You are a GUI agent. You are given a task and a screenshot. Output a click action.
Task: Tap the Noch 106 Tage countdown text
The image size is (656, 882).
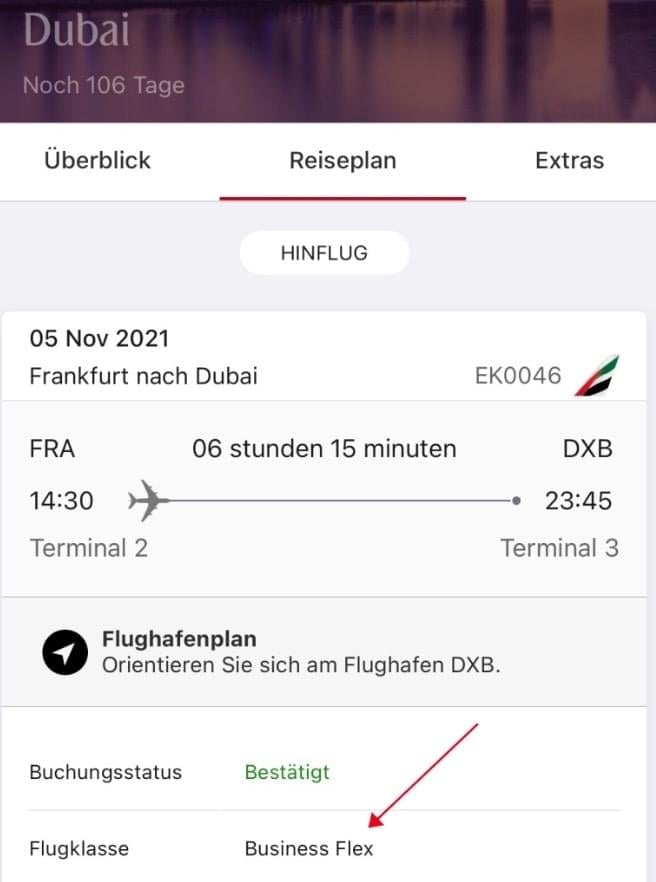(x=104, y=85)
